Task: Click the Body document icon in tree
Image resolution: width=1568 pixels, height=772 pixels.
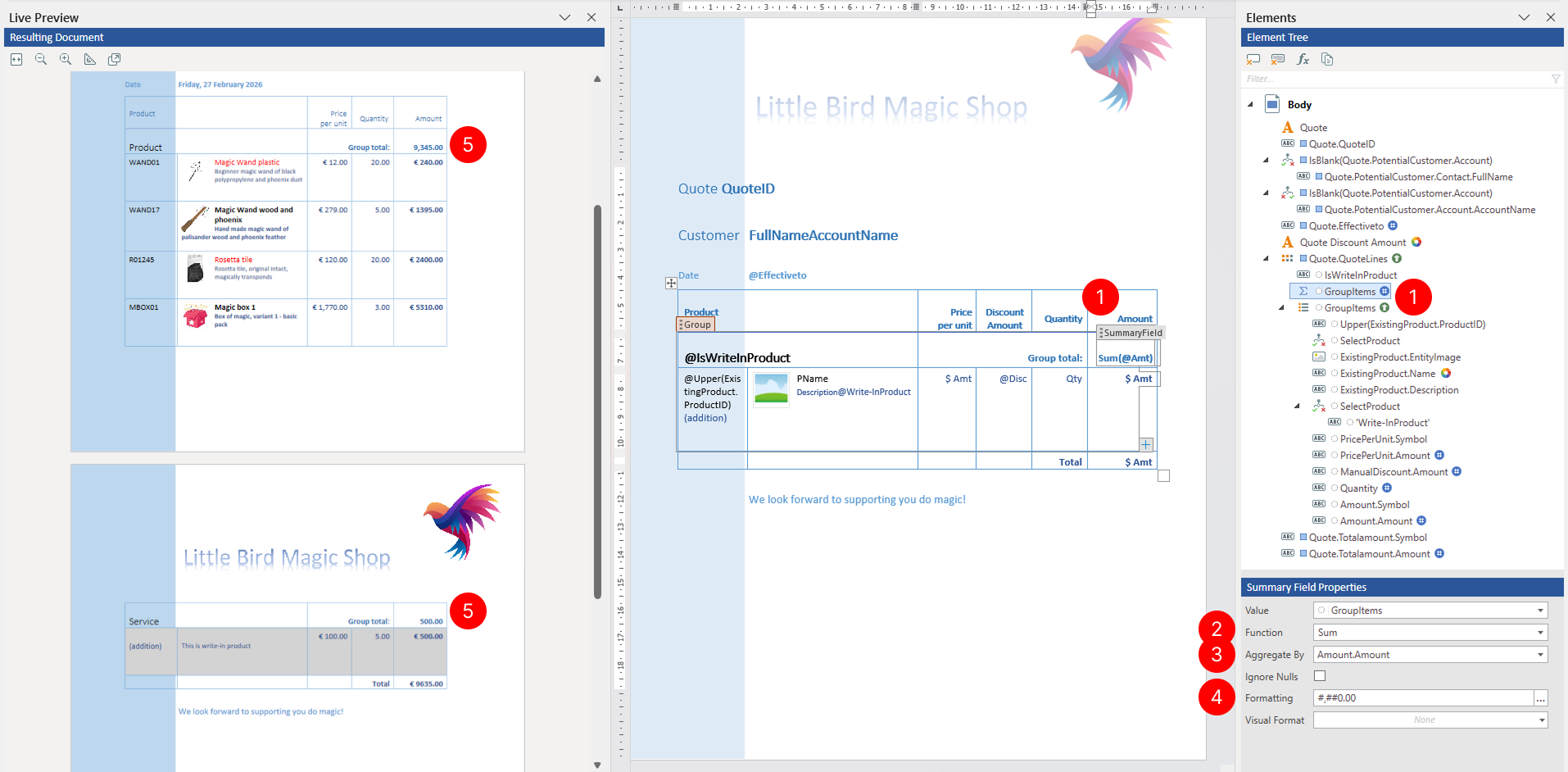Action: [x=1272, y=104]
